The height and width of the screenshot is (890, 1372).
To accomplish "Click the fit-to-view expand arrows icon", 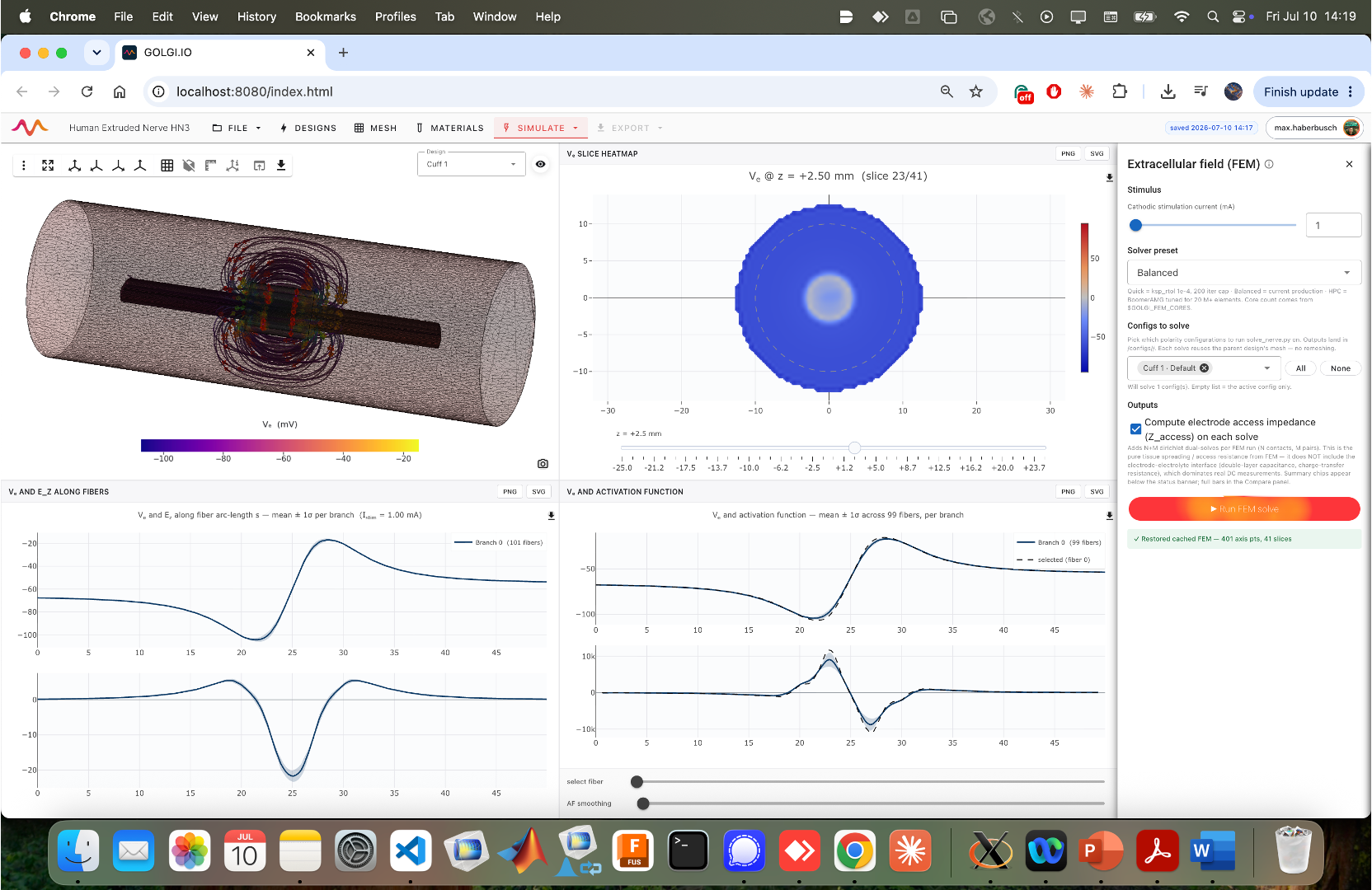I will pos(48,166).
